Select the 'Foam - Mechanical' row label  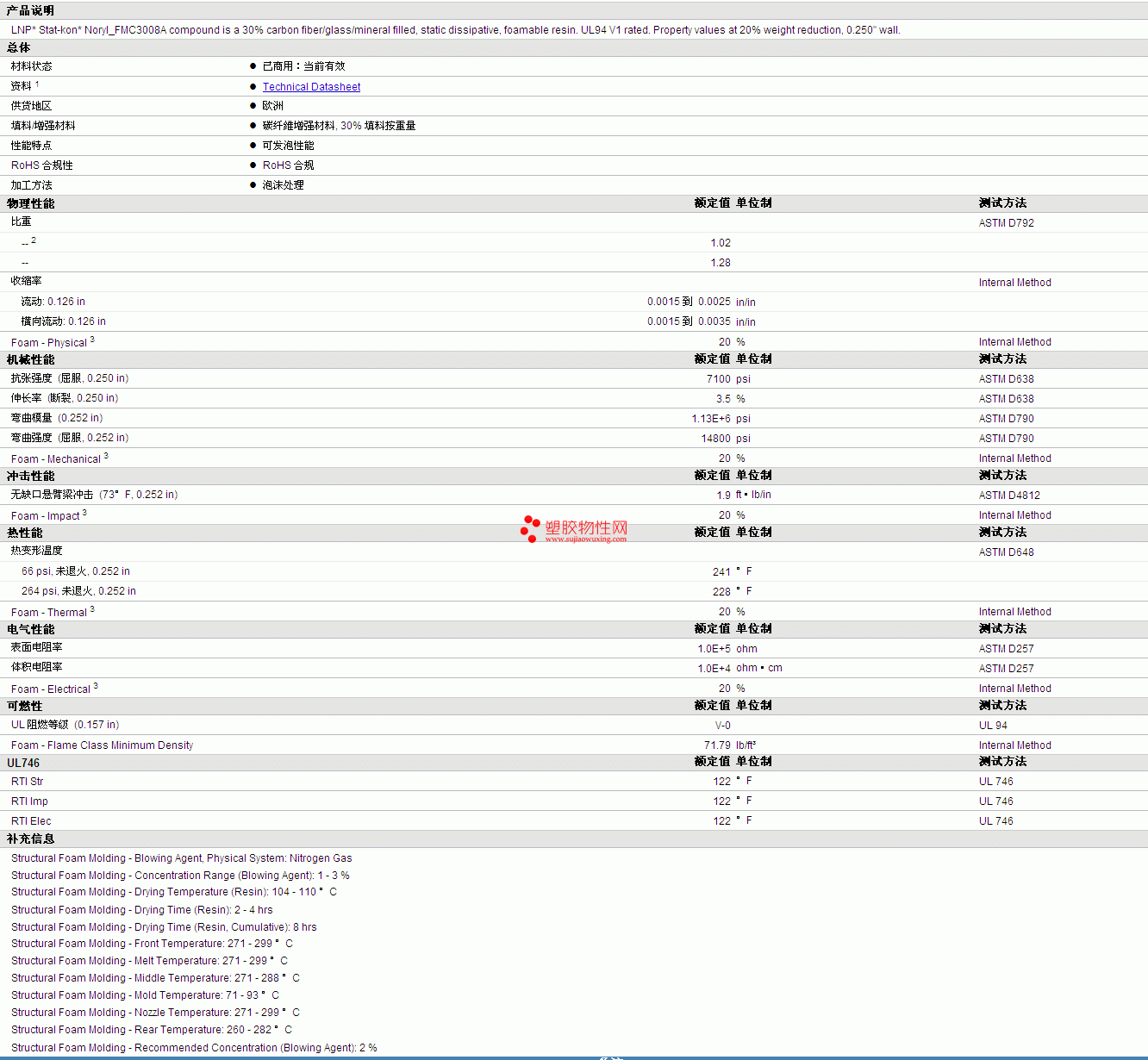59,458
